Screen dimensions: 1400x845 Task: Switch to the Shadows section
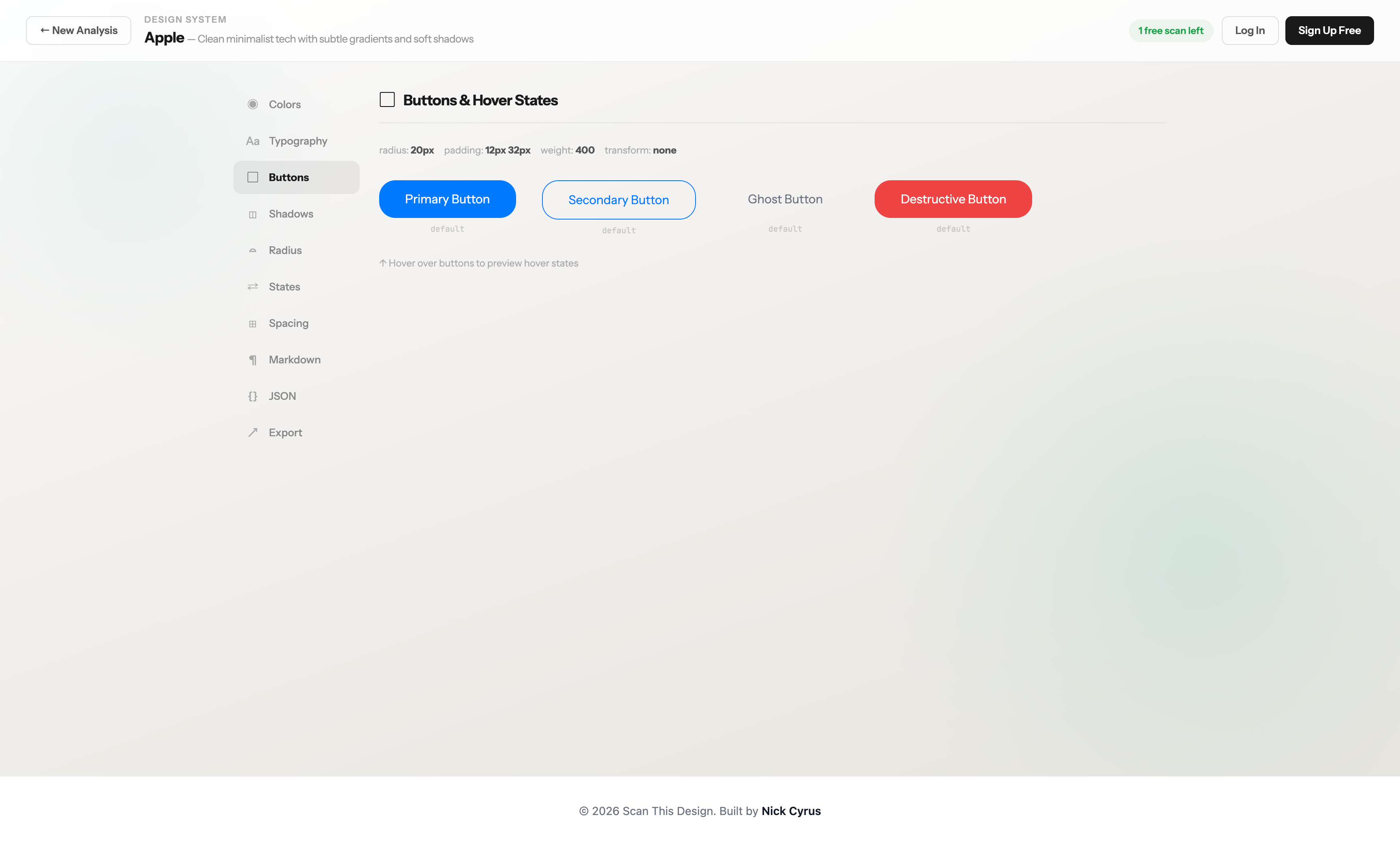click(296, 213)
